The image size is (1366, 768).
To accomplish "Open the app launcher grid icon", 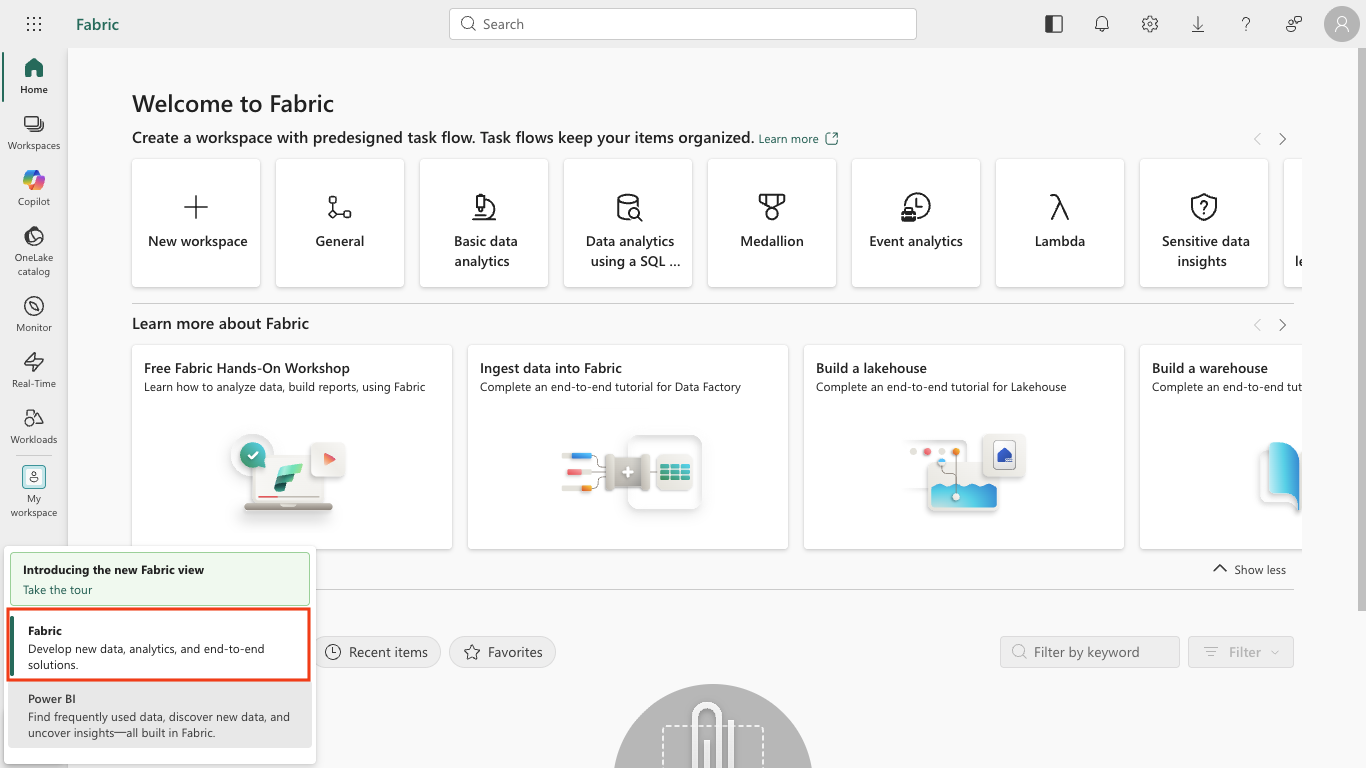I will point(34,24).
